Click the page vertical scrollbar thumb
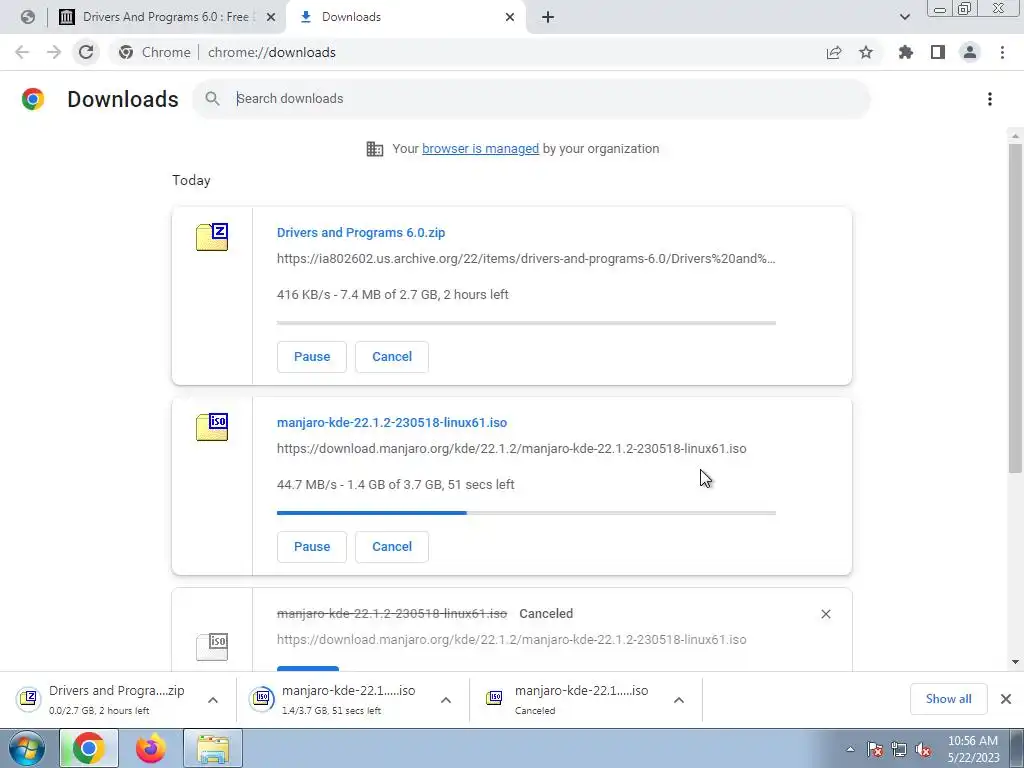1024x768 pixels. [x=1015, y=307]
